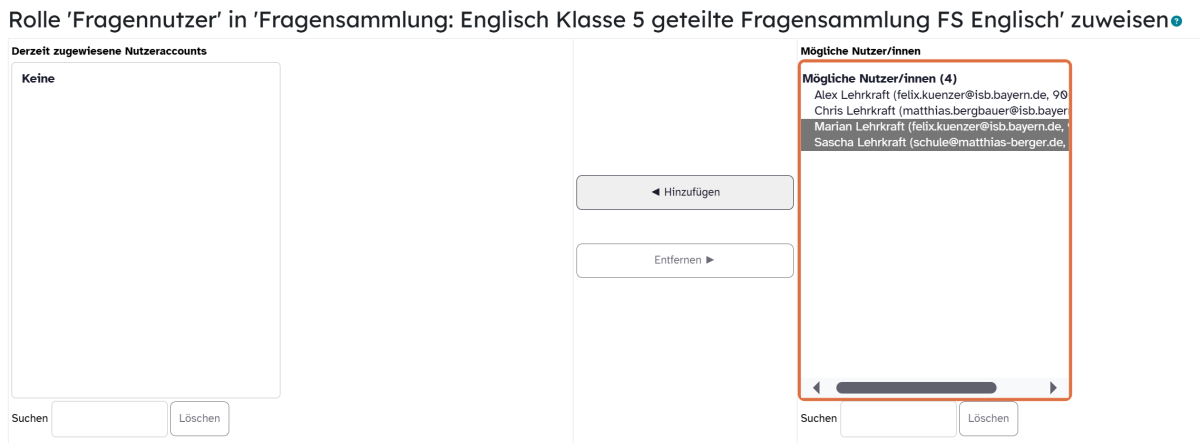Click the right arrow of horizontal scrollbar

[x=1053, y=387]
